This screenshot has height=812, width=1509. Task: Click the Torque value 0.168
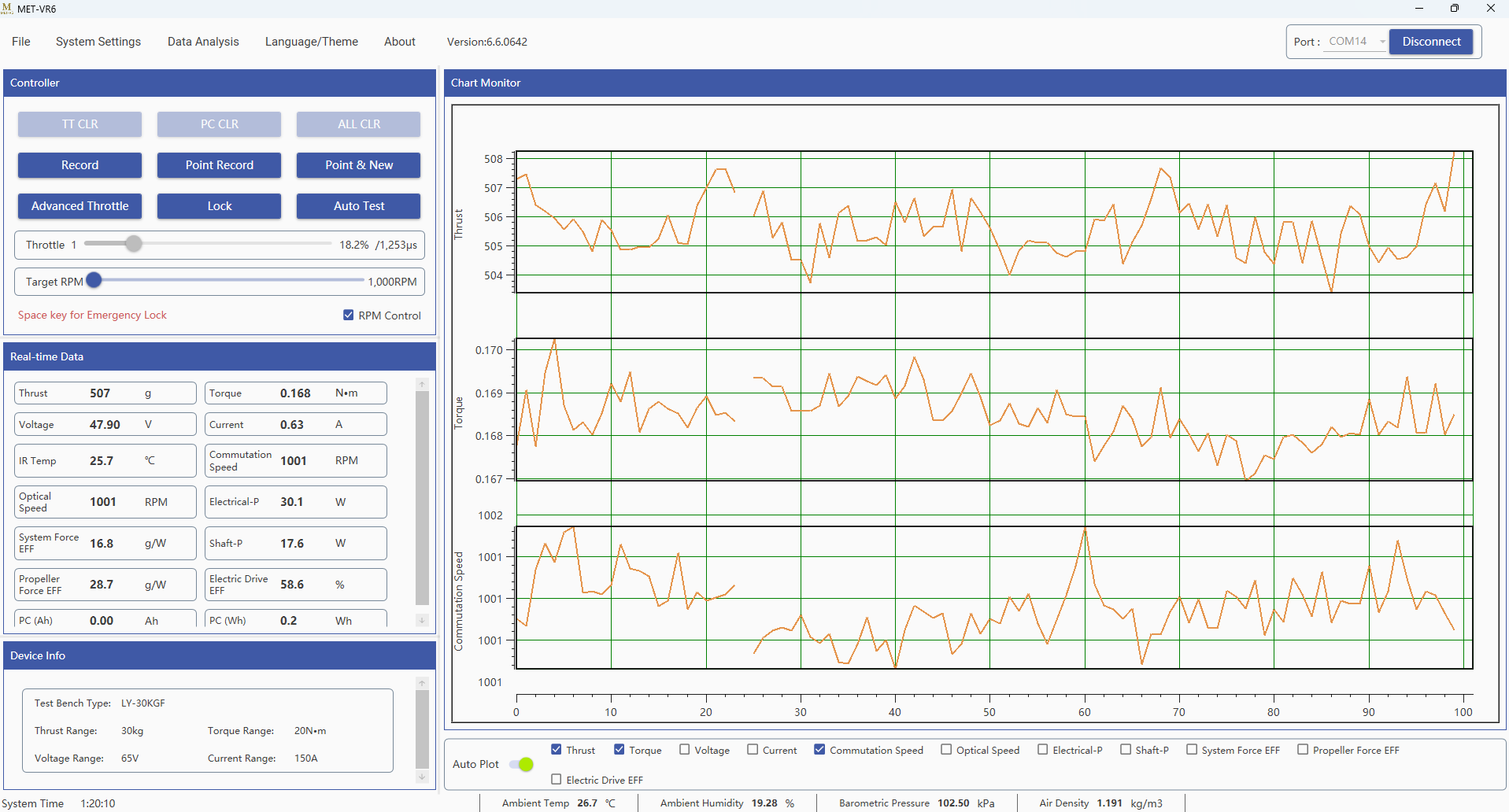point(295,393)
